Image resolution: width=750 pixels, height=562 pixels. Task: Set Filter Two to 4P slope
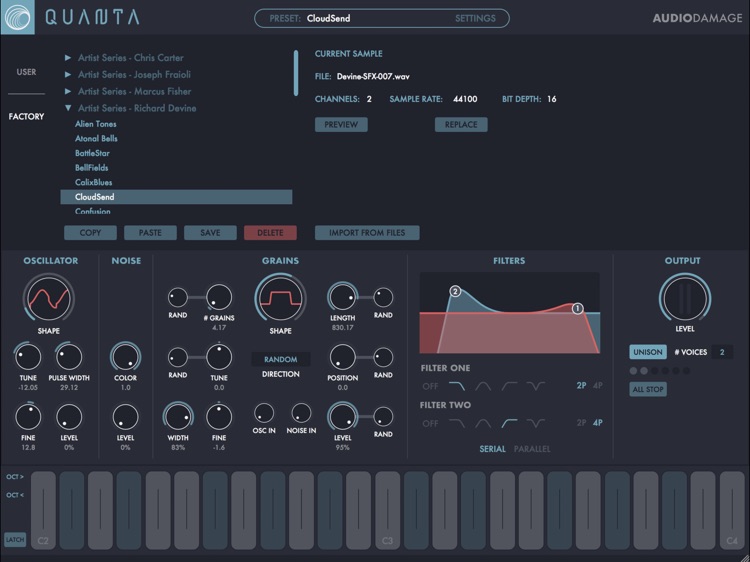597,423
